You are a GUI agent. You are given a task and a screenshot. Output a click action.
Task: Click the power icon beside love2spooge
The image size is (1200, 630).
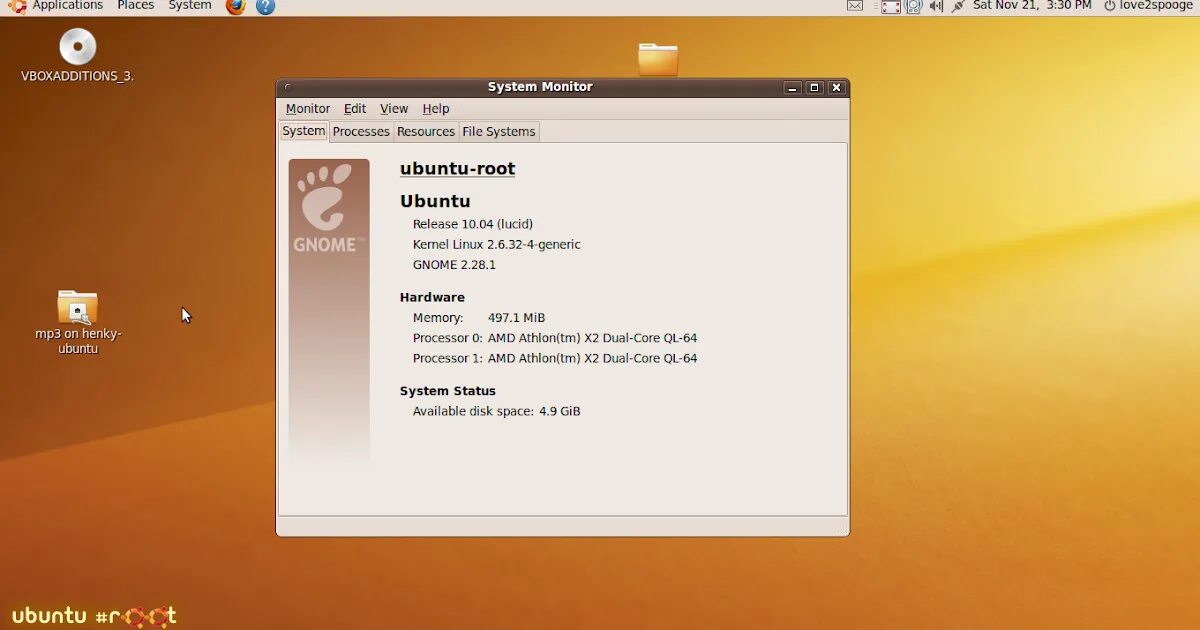click(1109, 6)
